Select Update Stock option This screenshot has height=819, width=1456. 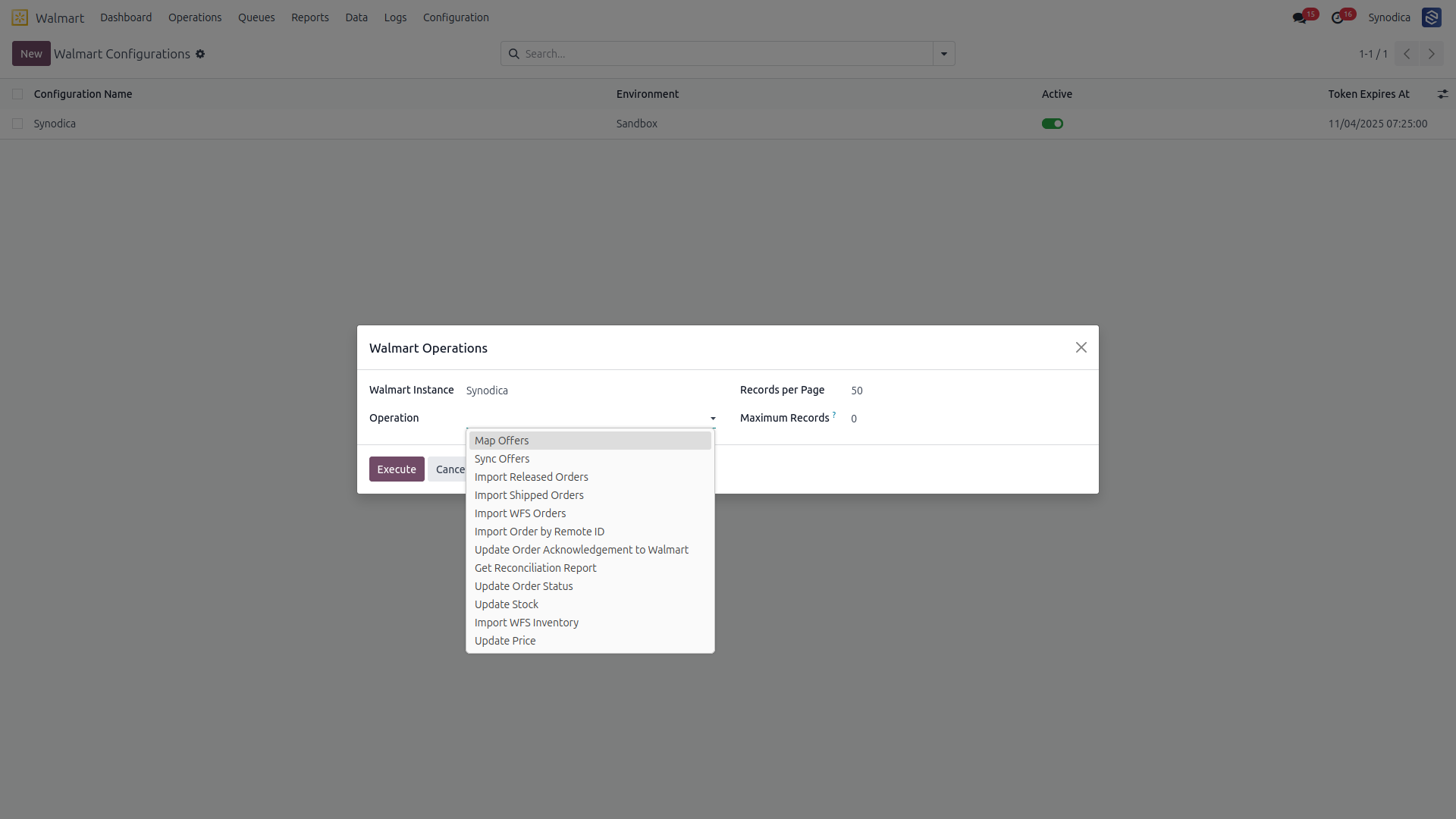(590, 604)
